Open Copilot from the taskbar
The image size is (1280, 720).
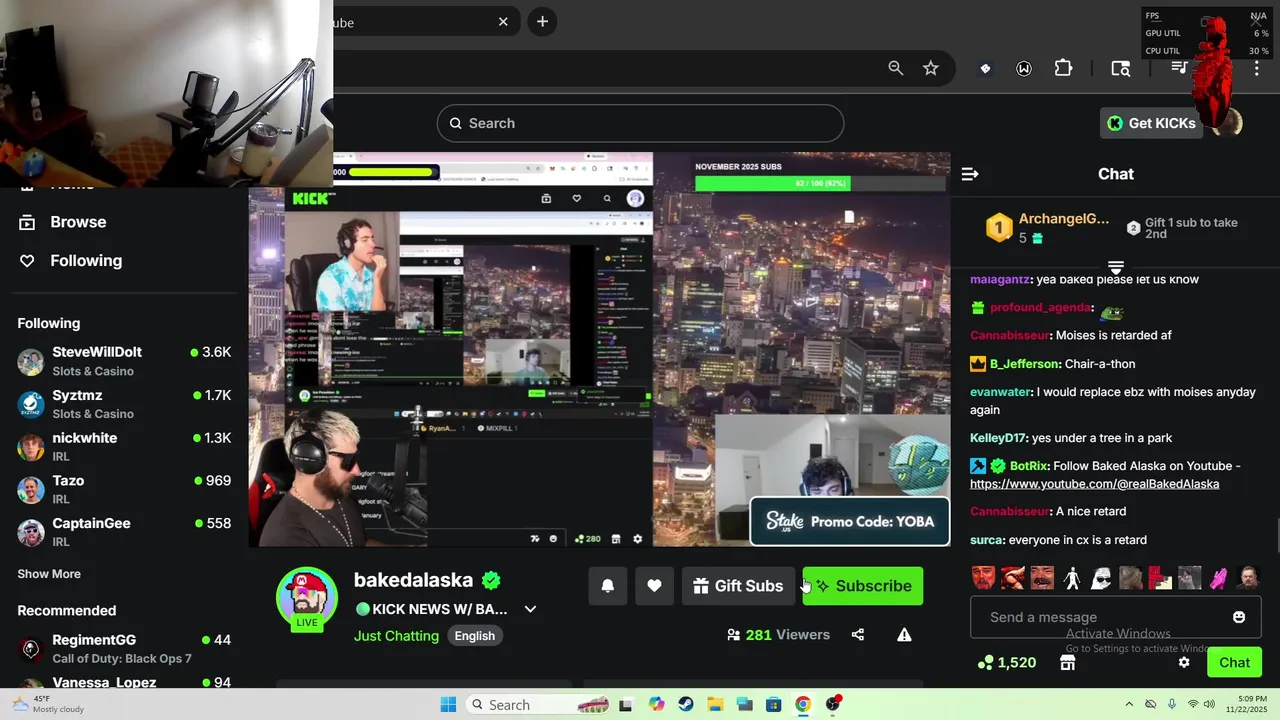[656, 705]
